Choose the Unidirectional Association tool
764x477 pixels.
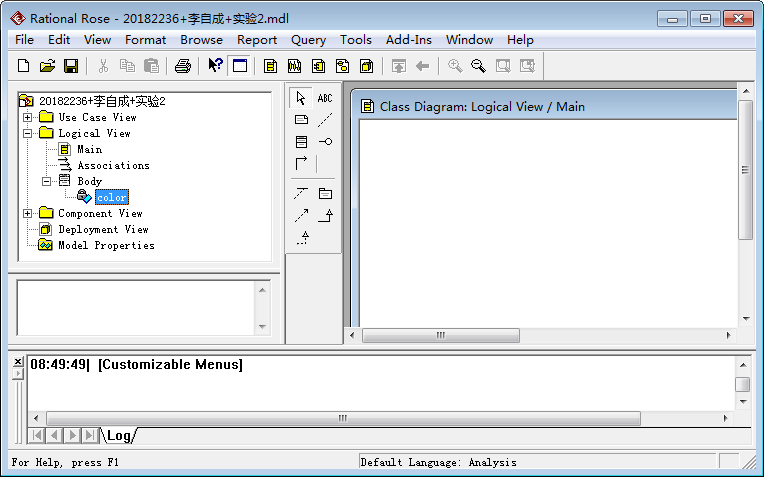pyautogui.click(x=301, y=163)
